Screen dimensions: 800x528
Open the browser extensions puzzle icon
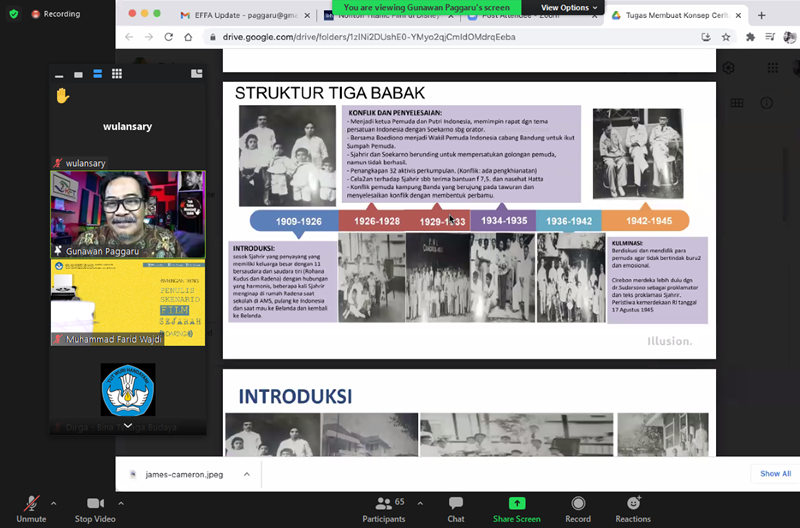751,37
